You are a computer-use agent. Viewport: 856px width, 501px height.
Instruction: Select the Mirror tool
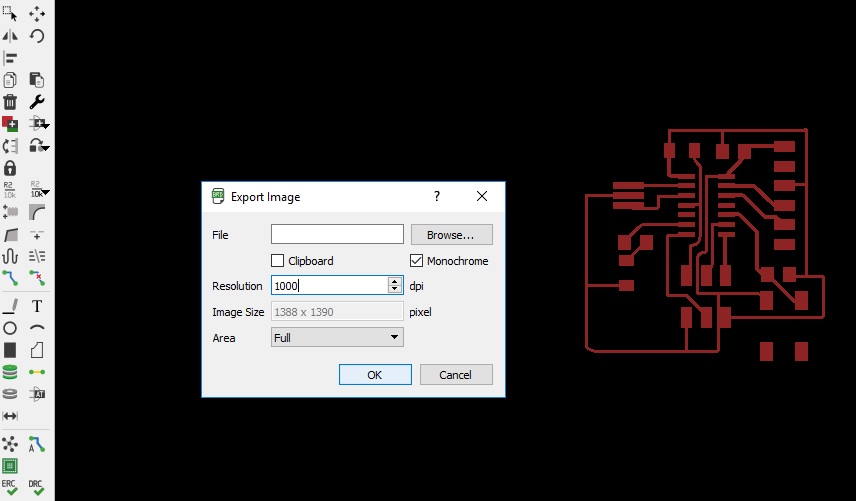[10, 36]
